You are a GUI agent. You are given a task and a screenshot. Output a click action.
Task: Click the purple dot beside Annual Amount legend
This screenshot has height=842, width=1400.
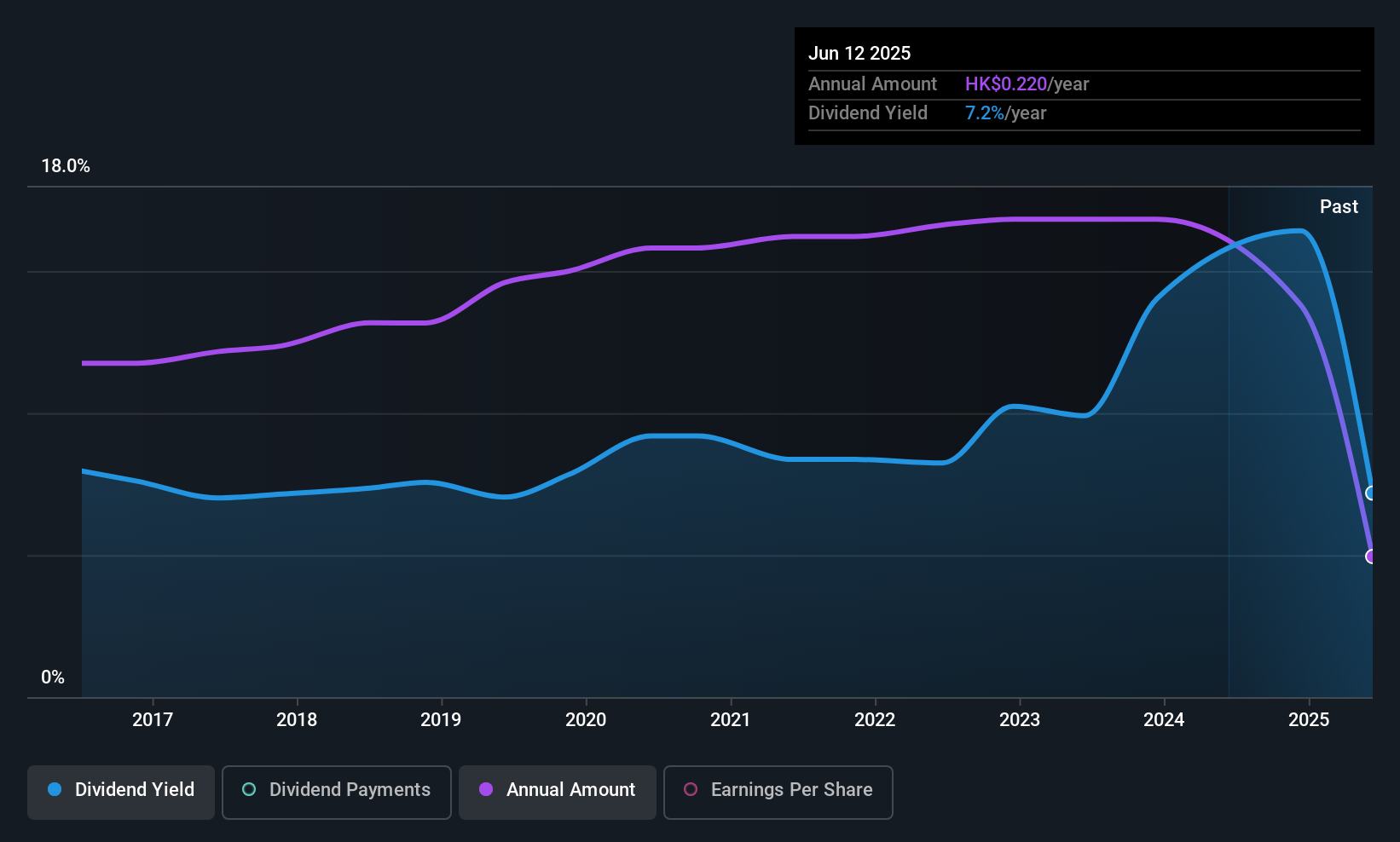click(x=486, y=789)
